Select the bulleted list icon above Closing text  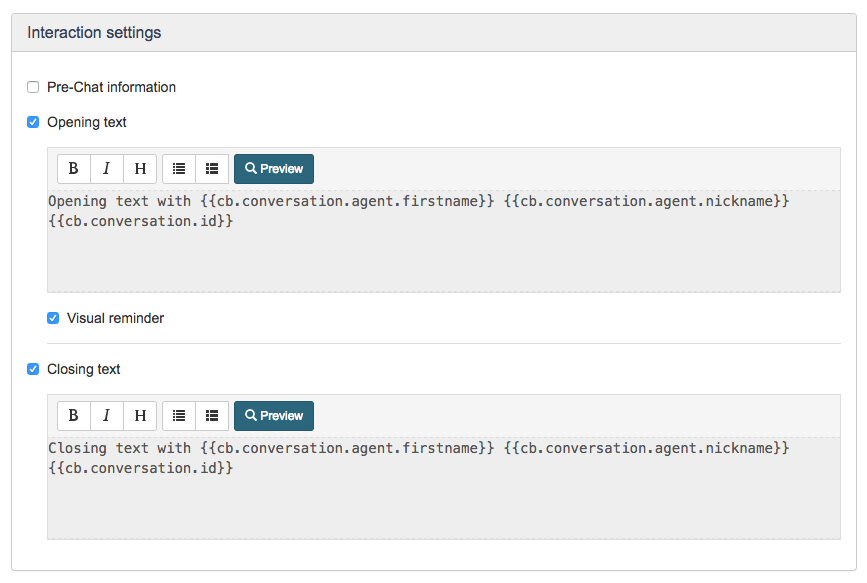(178, 415)
